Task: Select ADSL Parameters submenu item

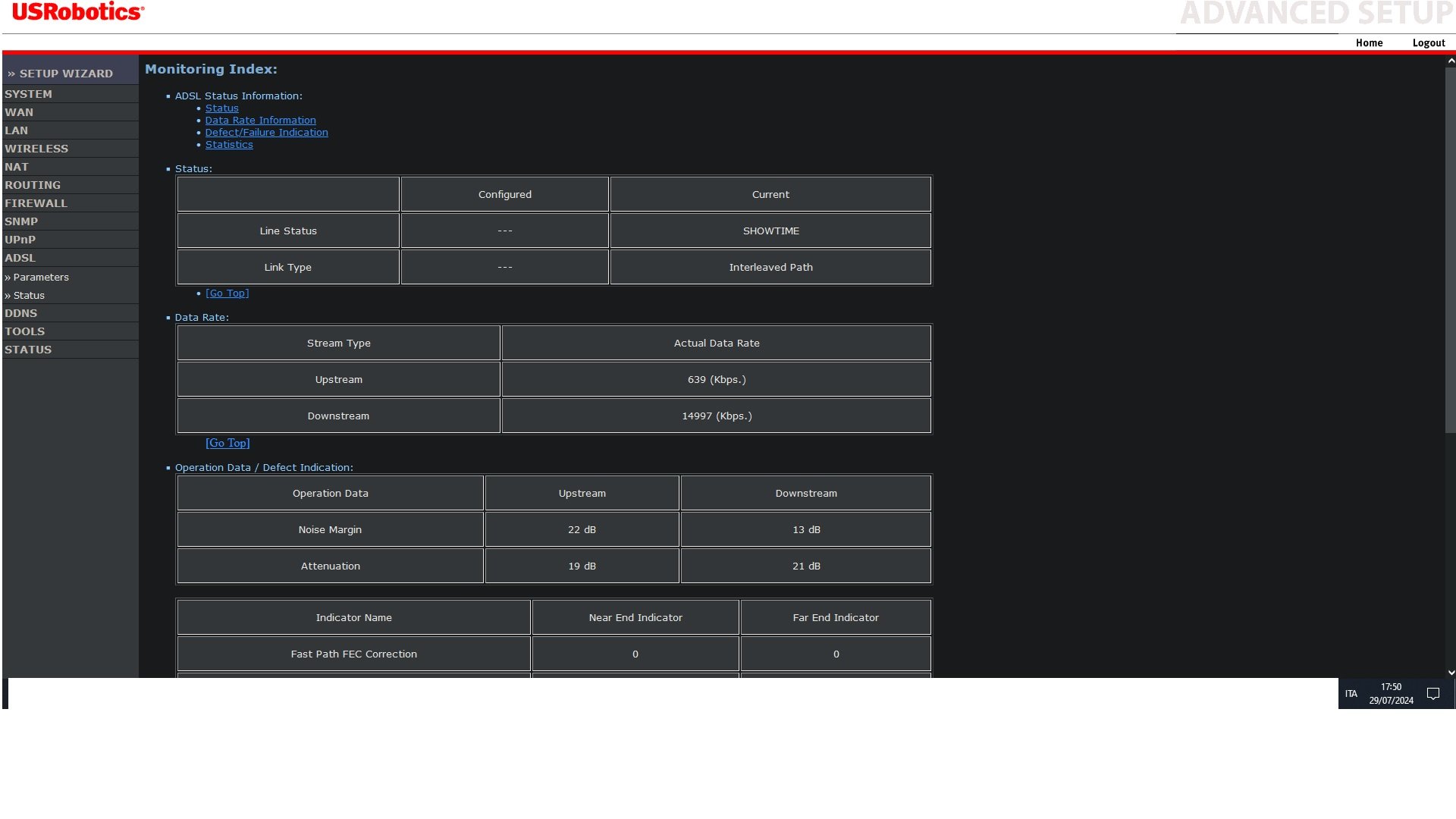Action: [41, 278]
